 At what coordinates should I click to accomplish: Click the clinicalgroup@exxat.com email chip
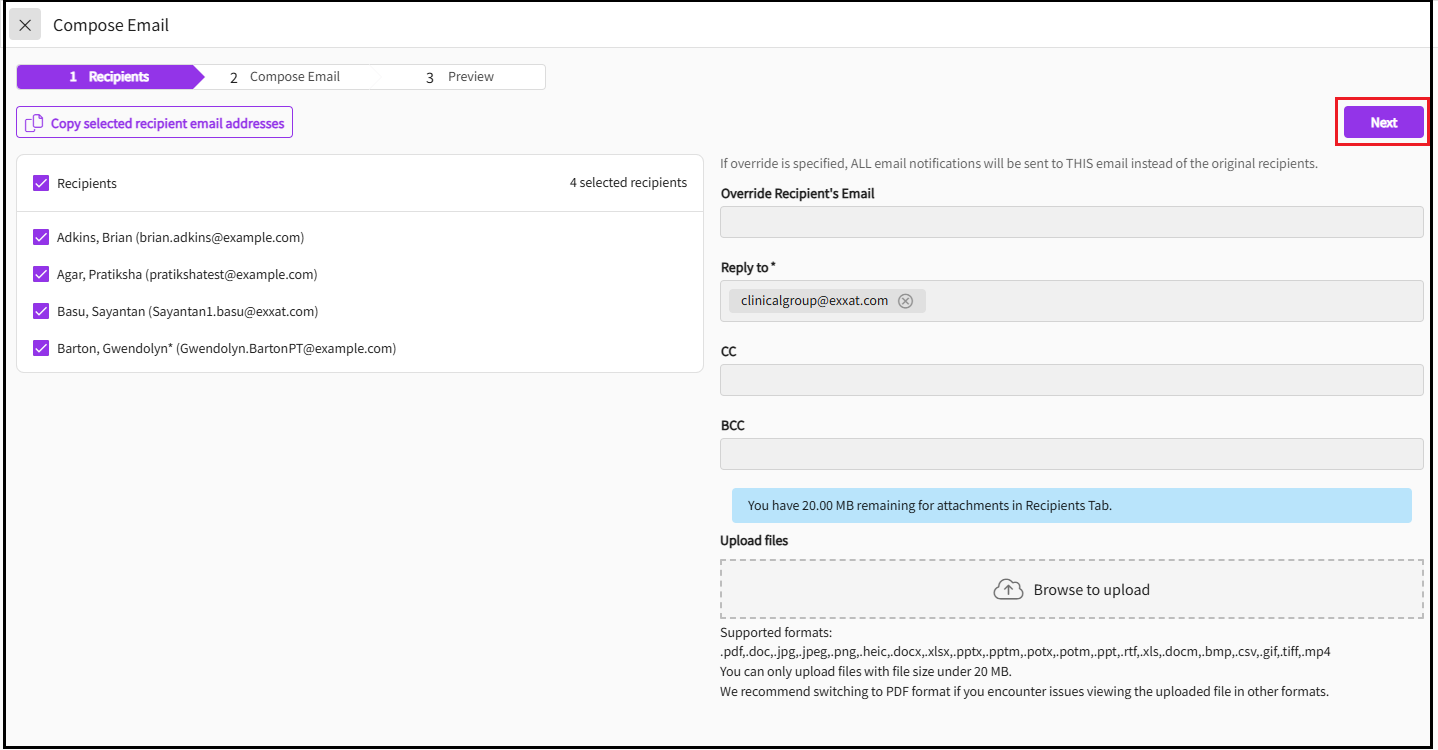tap(814, 301)
